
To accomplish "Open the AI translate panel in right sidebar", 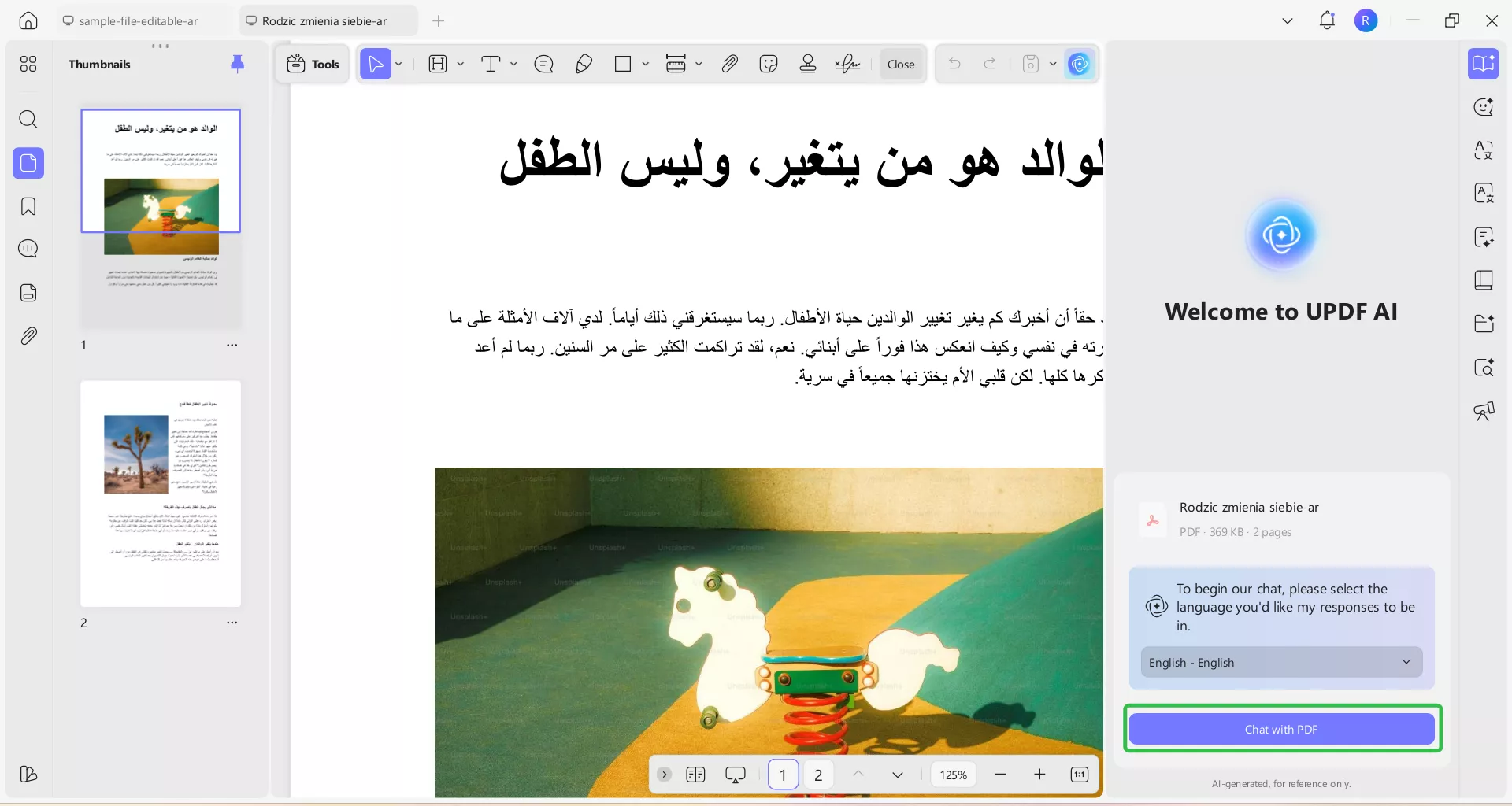I will pyautogui.click(x=1484, y=150).
